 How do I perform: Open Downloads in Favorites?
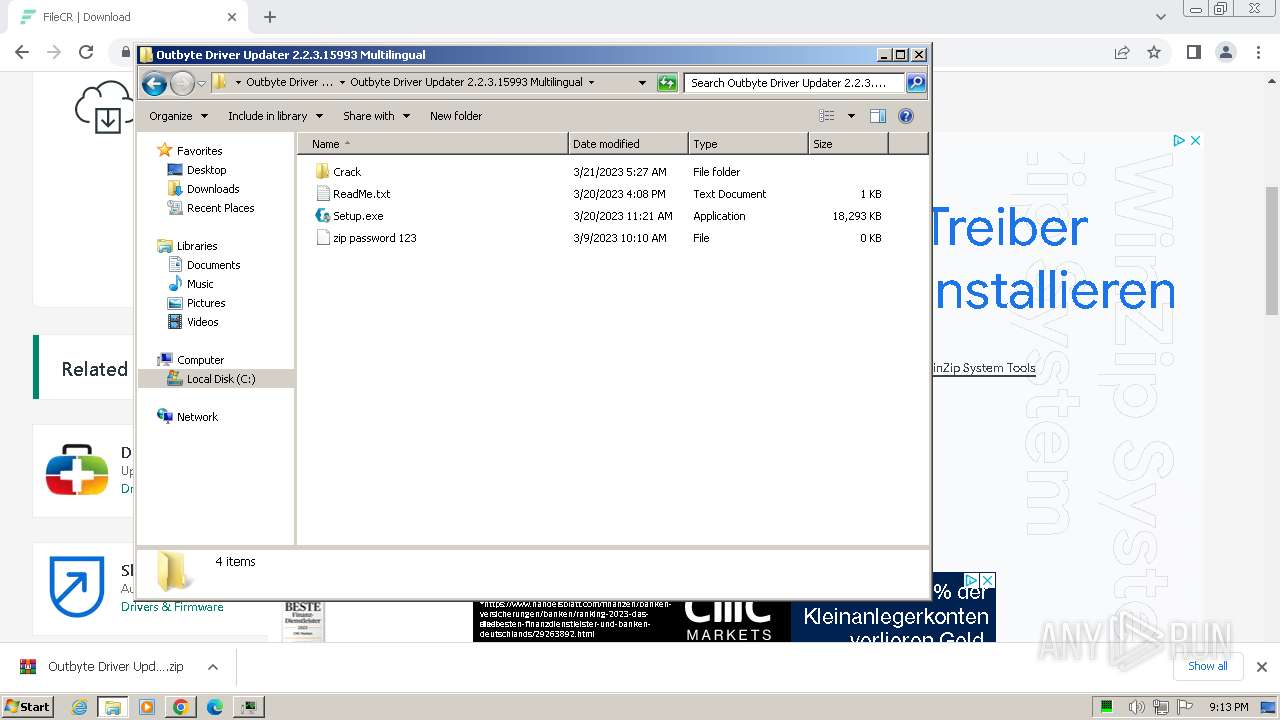(213, 189)
